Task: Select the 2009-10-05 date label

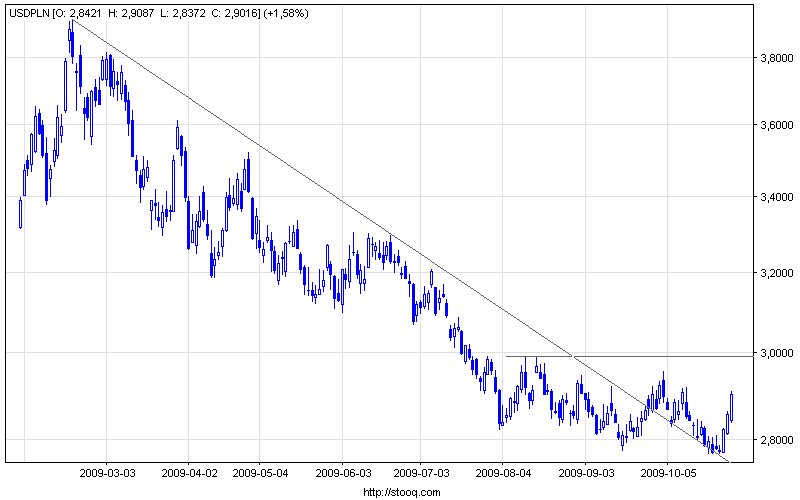Action: (668, 473)
